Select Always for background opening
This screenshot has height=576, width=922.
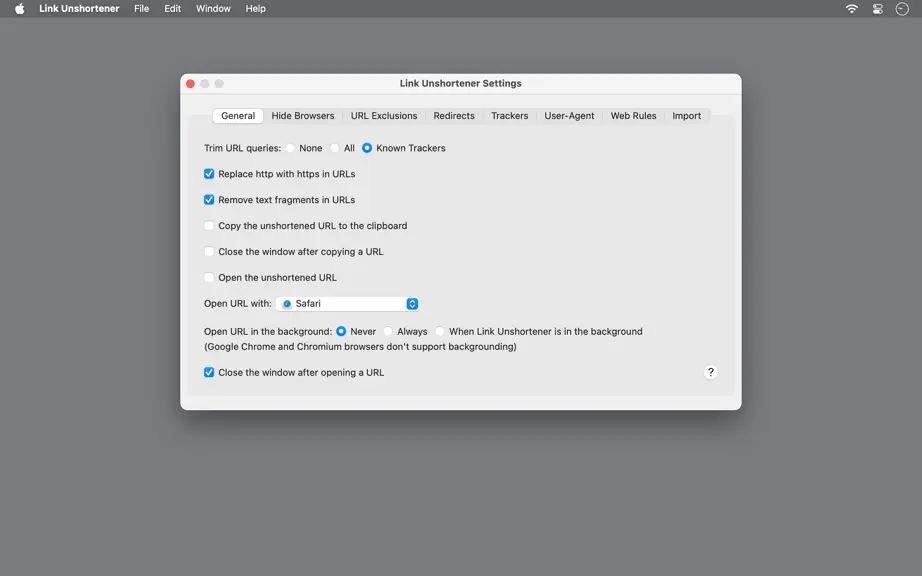[388, 331]
